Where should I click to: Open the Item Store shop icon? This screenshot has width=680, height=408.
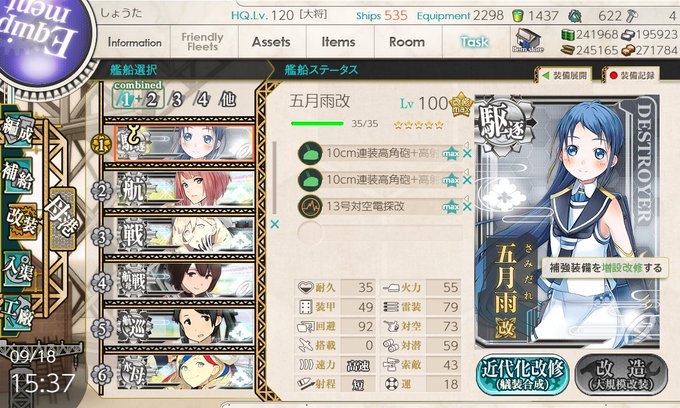coord(528,41)
